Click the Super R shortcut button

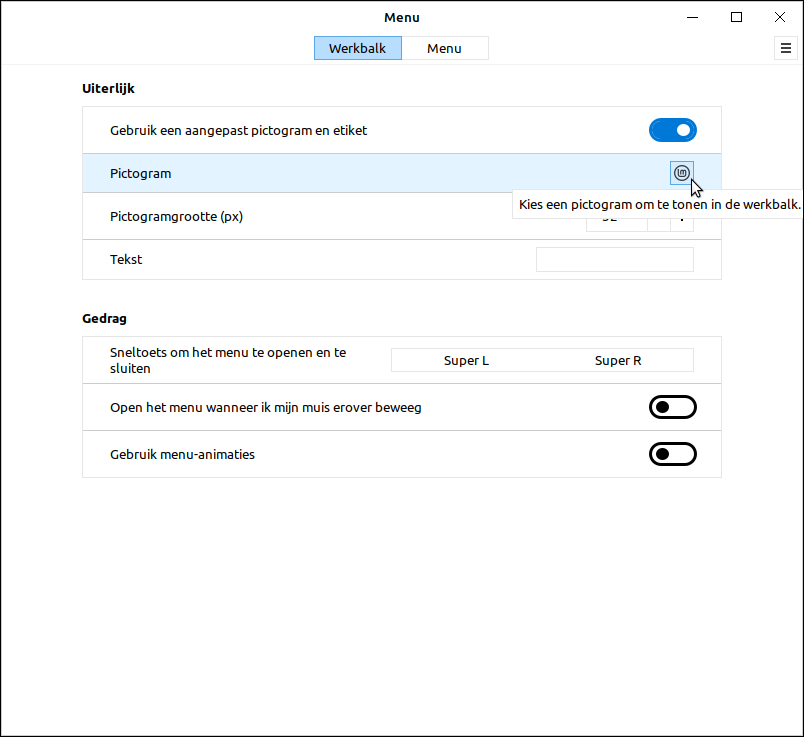coord(618,360)
